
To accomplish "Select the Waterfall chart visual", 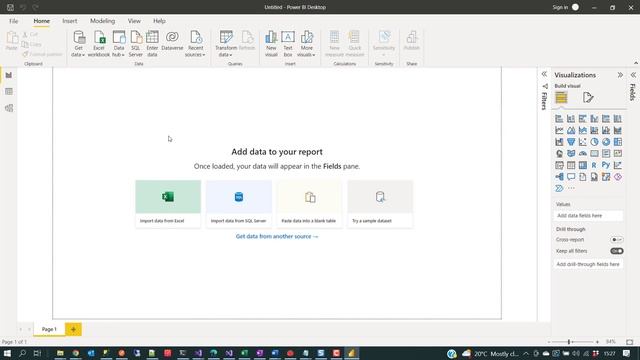I will 559,142.
